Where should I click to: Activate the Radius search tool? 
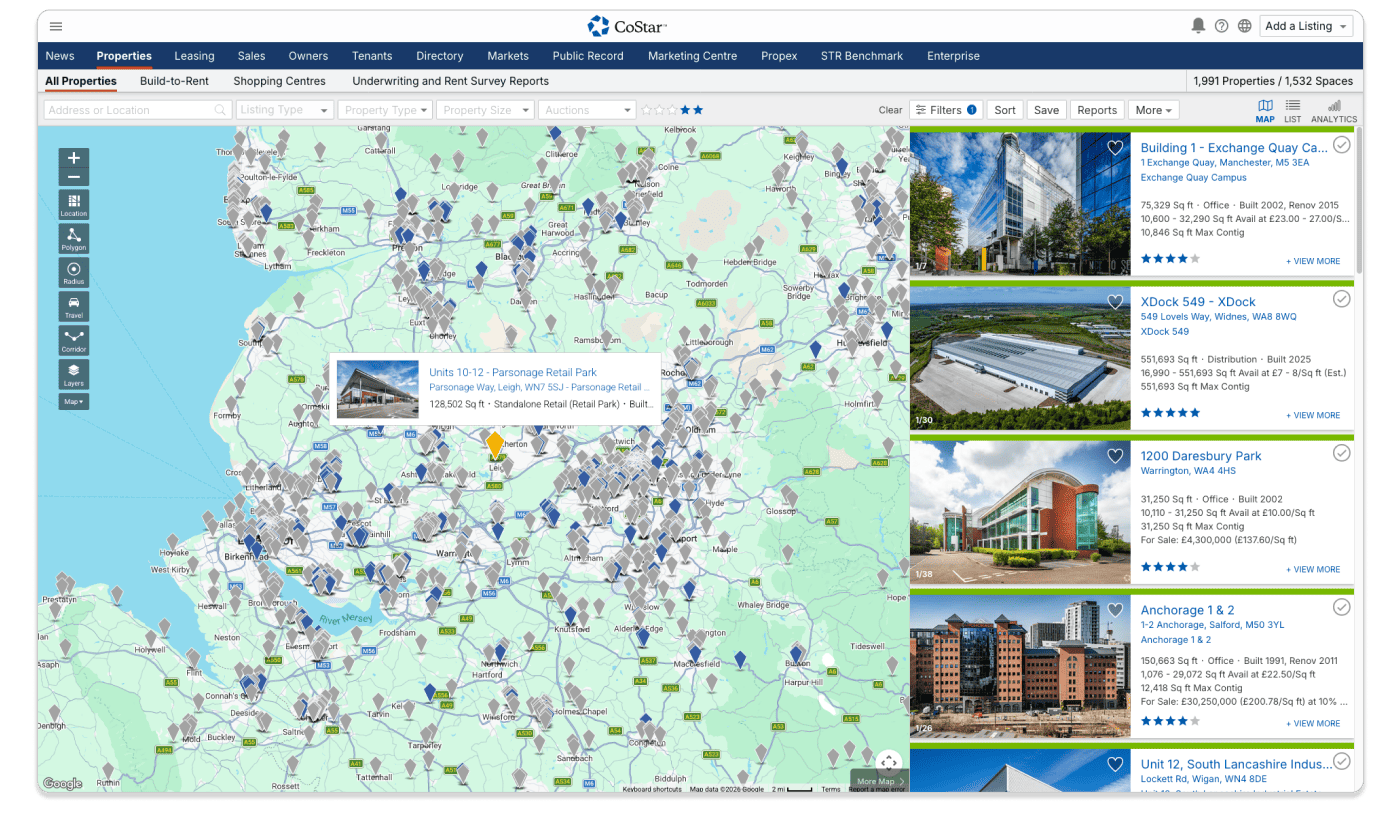74,272
